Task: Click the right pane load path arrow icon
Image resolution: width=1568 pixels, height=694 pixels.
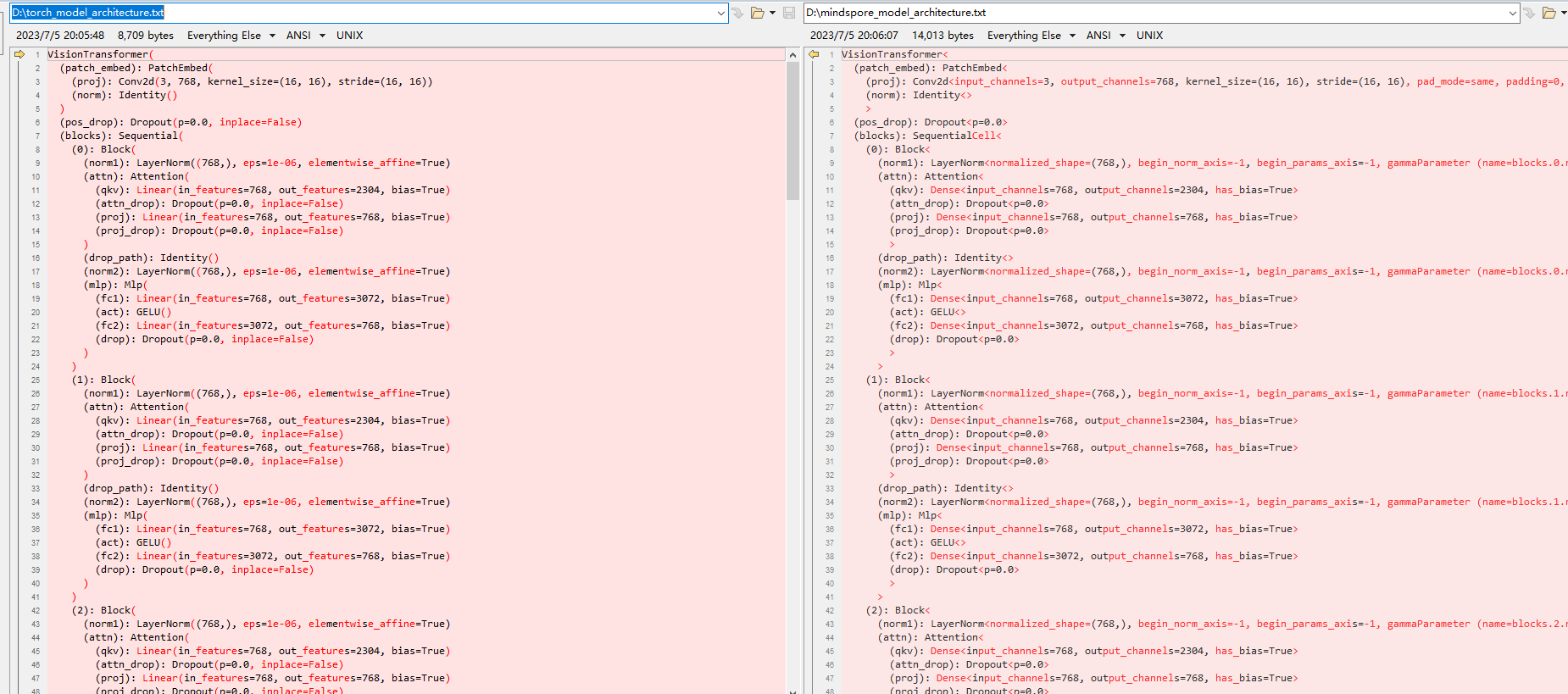Action: (1530, 13)
